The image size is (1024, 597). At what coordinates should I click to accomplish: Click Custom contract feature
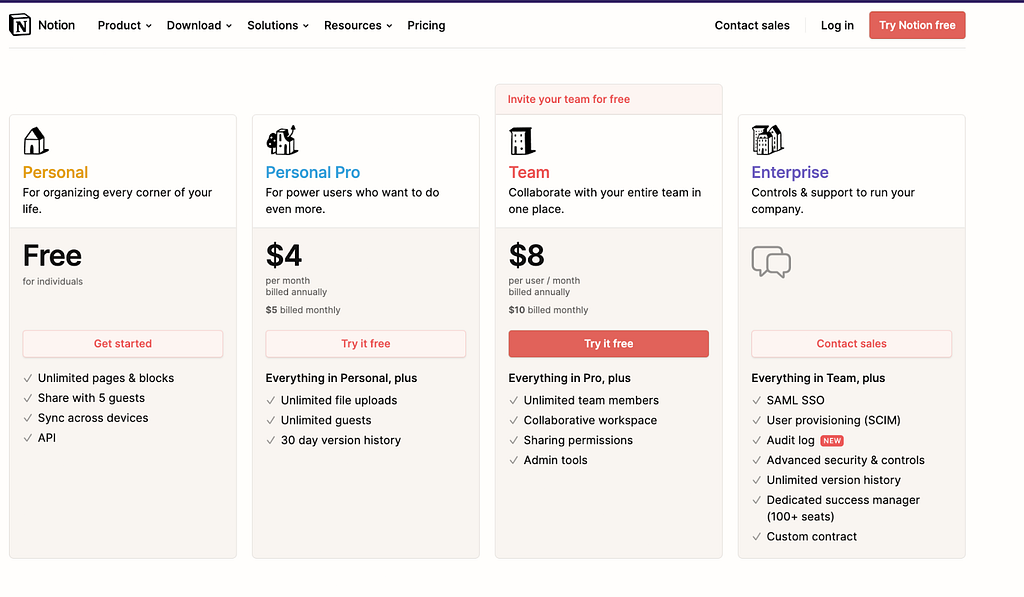[x=812, y=537]
